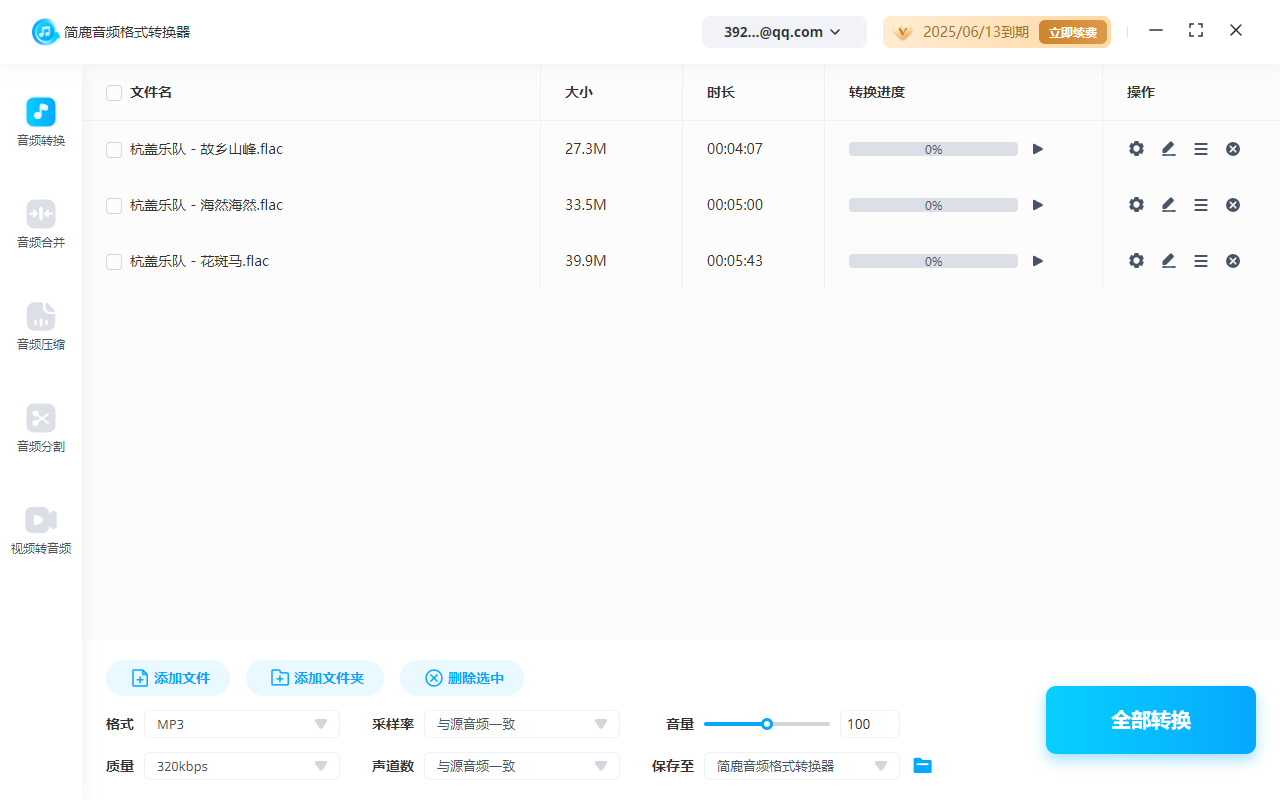Remove 花斑马.flac using its delete icon
This screenshot has height=800, width=1280.
pos(1233,260)
